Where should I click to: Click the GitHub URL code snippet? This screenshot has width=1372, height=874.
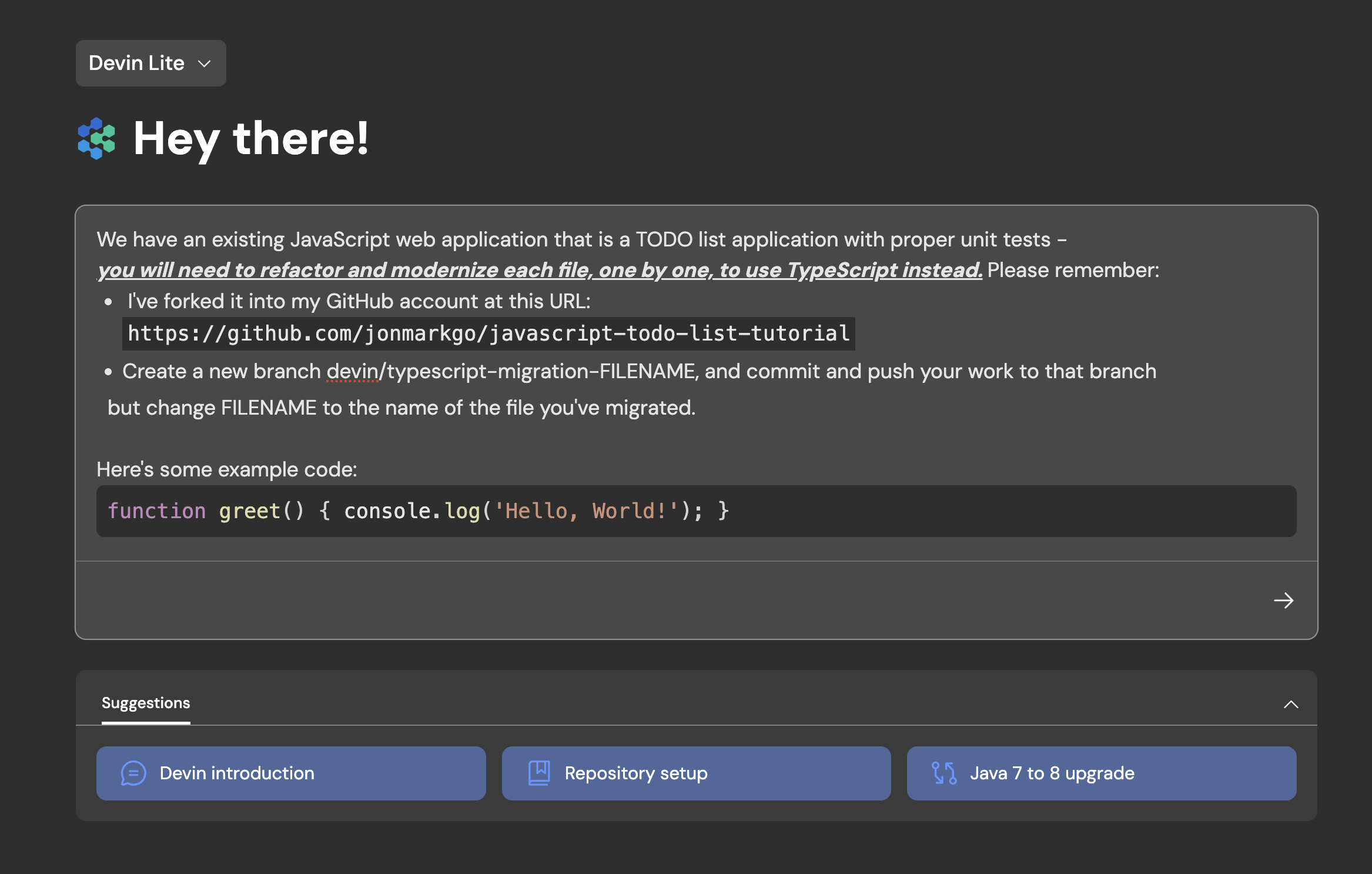tap(488, 333)
